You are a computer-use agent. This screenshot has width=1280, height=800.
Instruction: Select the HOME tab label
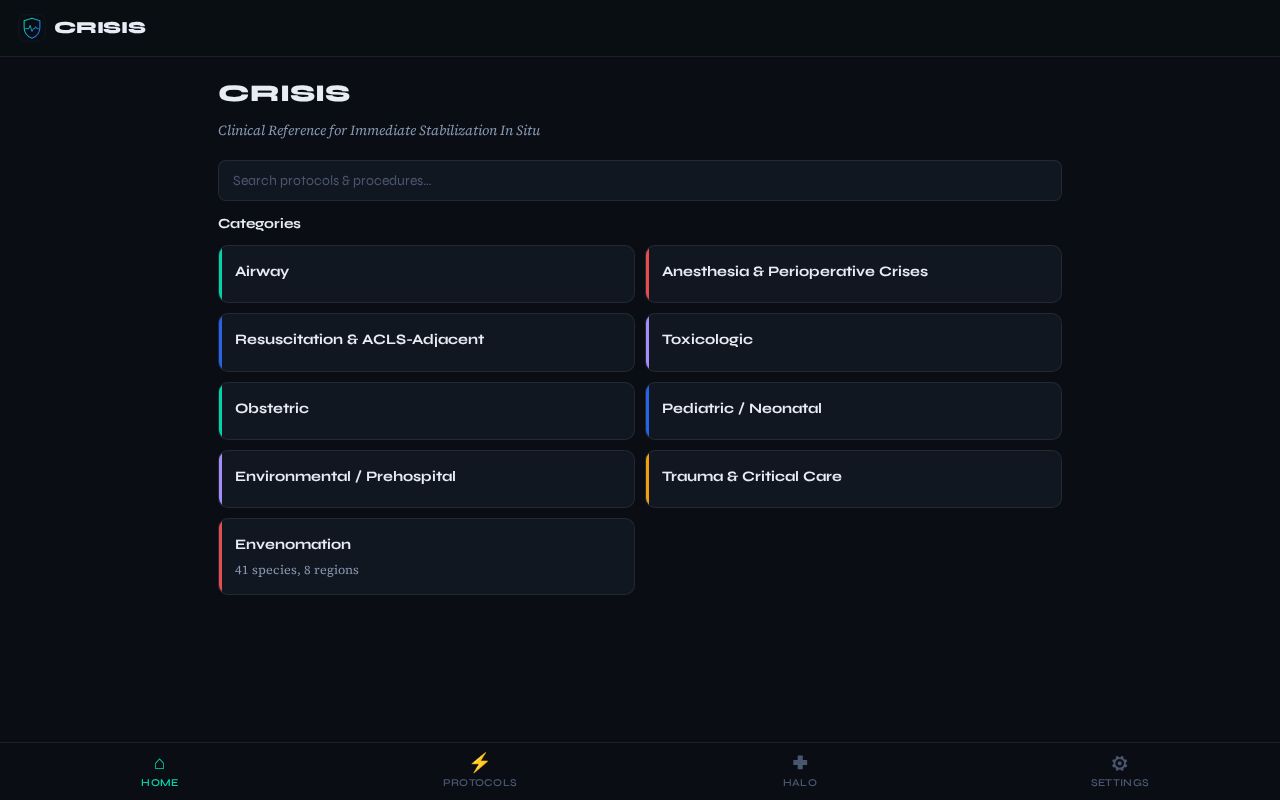[160, 783]
